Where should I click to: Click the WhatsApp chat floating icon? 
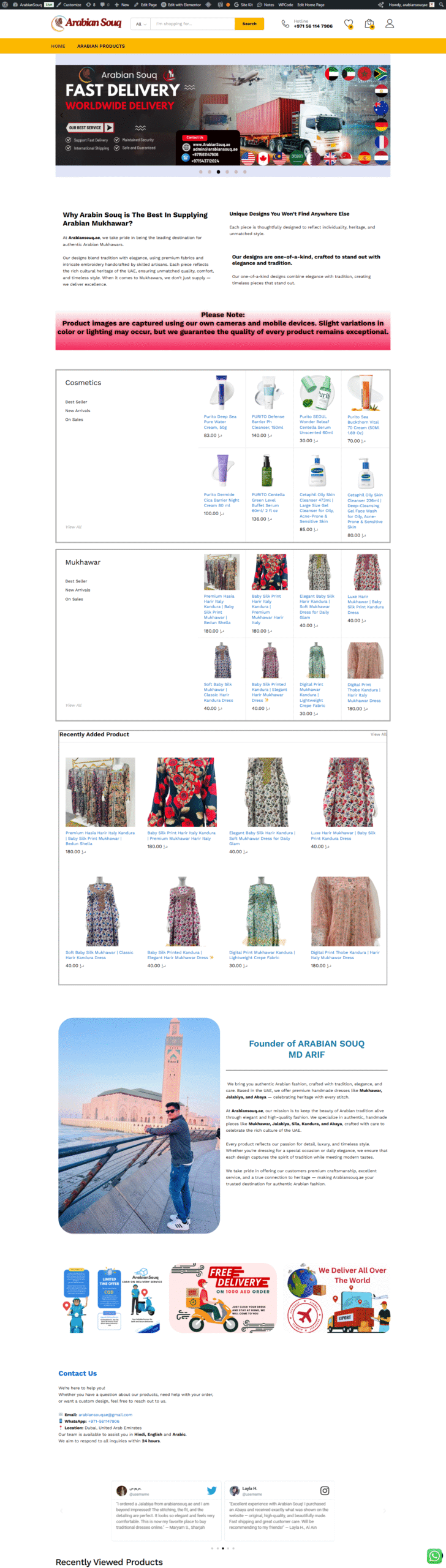point(434,1555)
